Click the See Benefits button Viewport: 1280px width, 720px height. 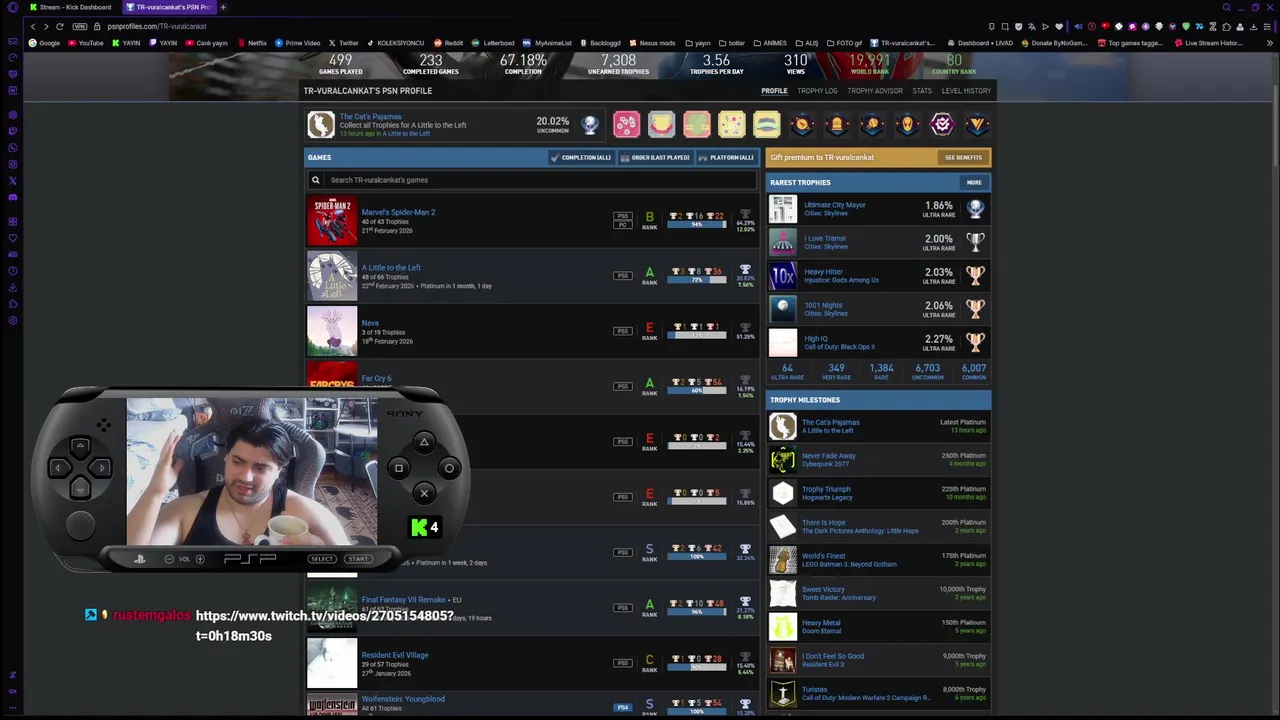tap(963, 157)
